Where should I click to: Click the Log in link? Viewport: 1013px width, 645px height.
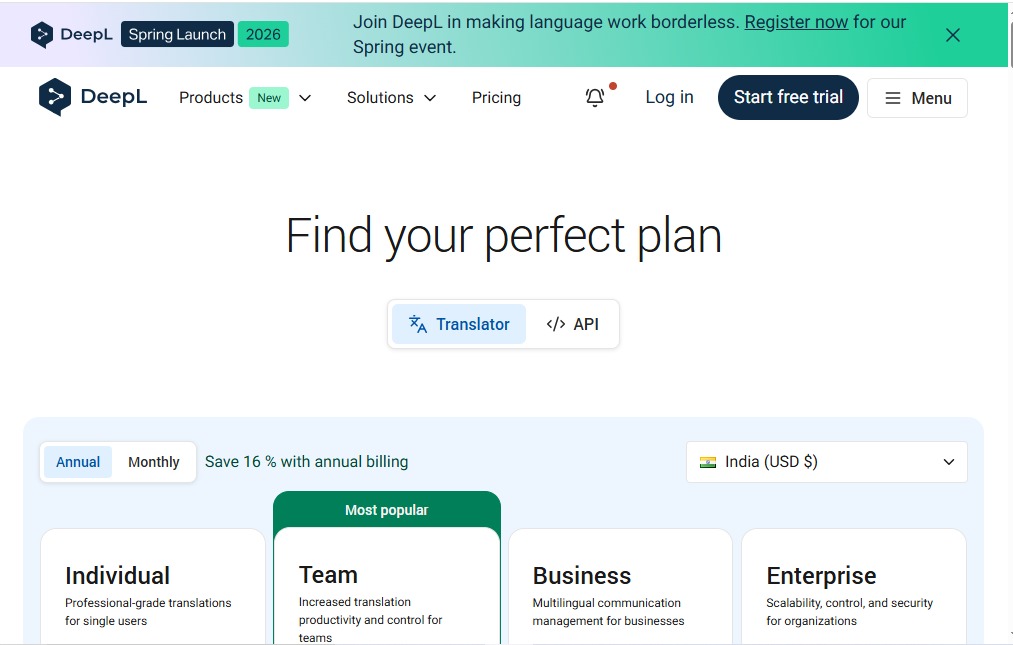669,97
